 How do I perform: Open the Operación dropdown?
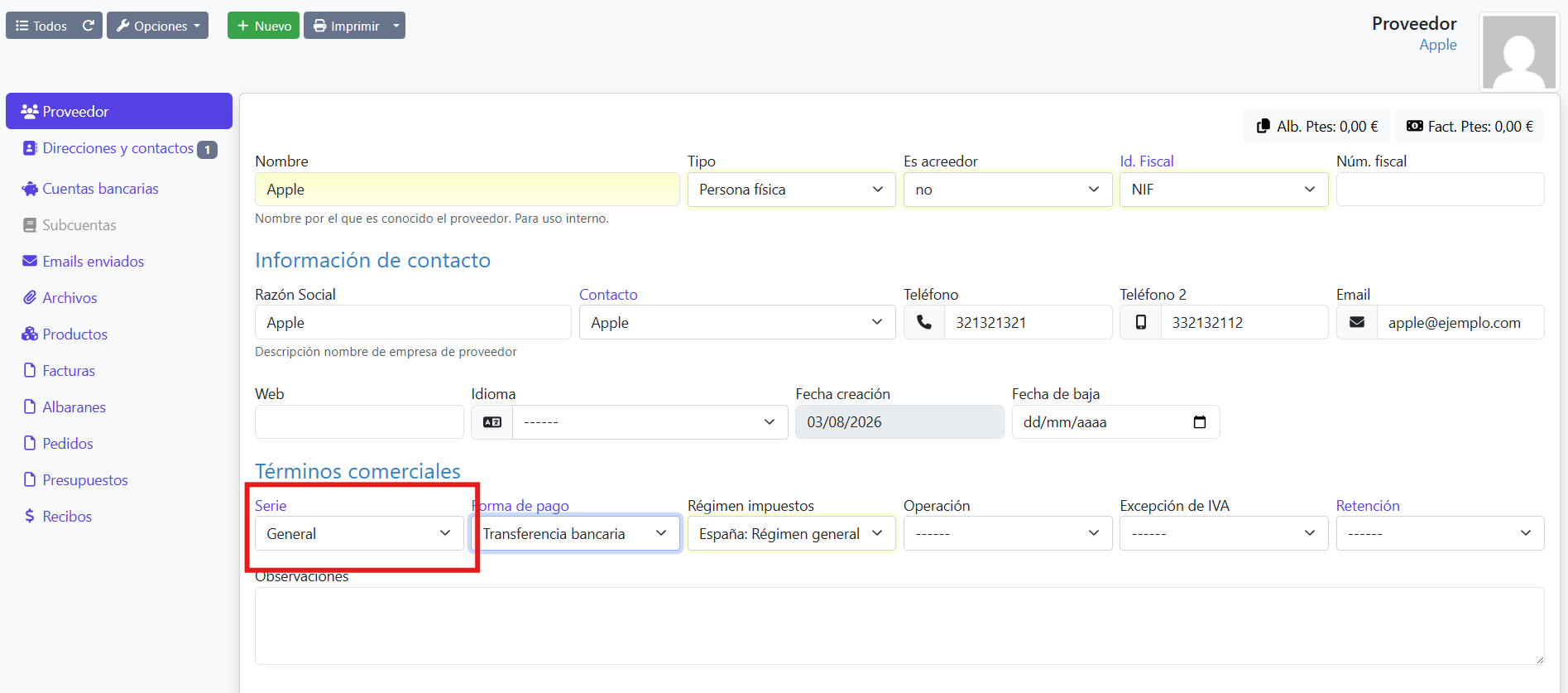(x=1008, y=534)
